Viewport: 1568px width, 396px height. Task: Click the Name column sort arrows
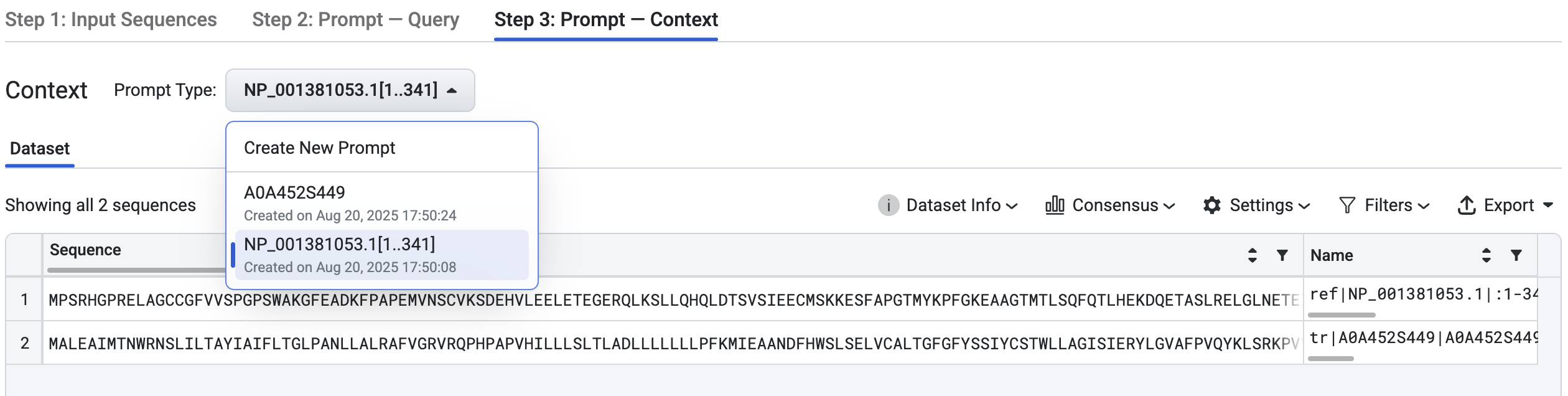tap(1487, 255)
